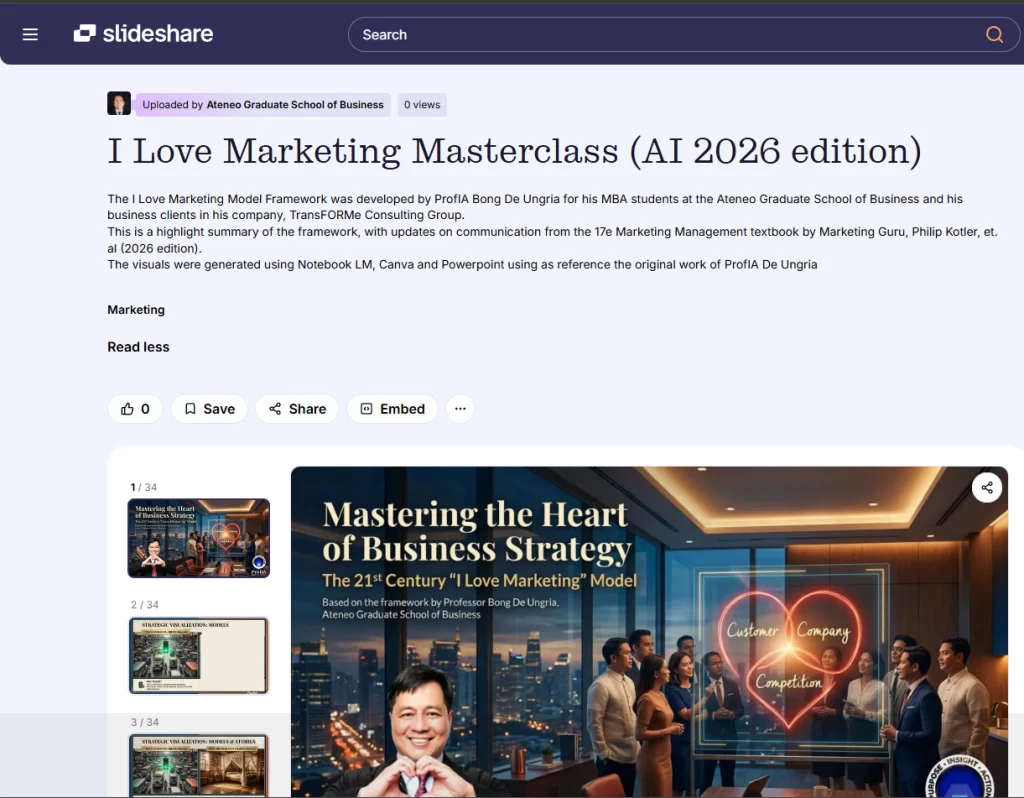
Task: Click the share icon on slide preview
Action: pyautogui.click(x=987, y=488)
